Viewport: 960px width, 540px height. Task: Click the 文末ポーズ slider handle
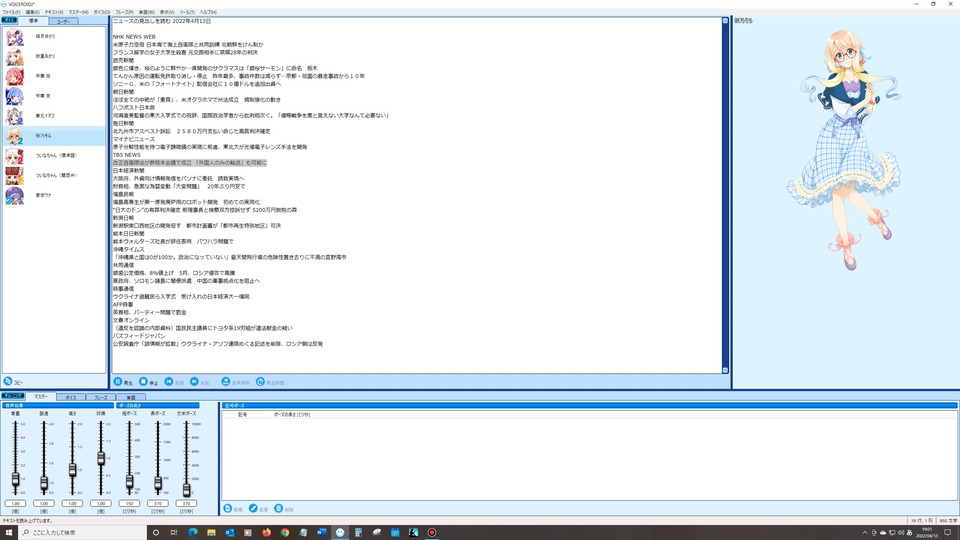pyautogui.click(x=187, y=489)
